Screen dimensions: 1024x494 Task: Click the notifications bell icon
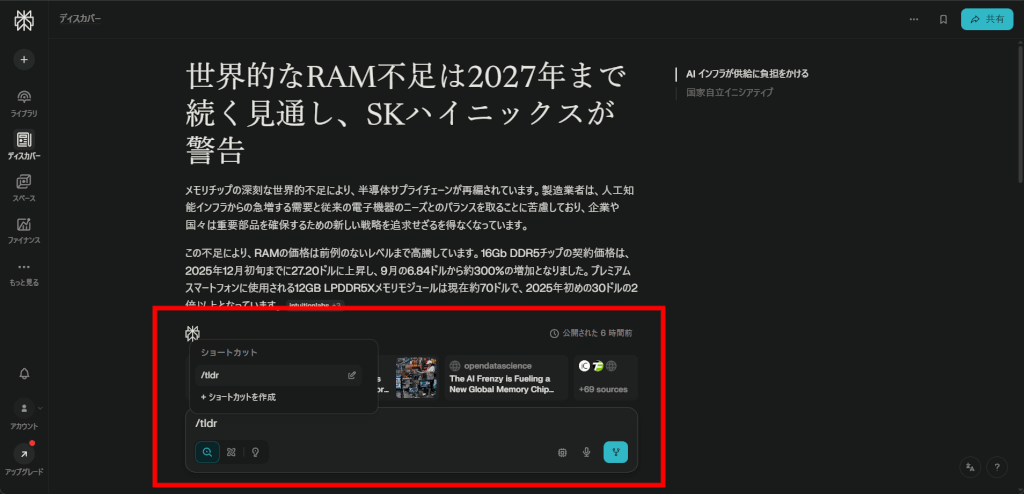(x=24, y=373)
